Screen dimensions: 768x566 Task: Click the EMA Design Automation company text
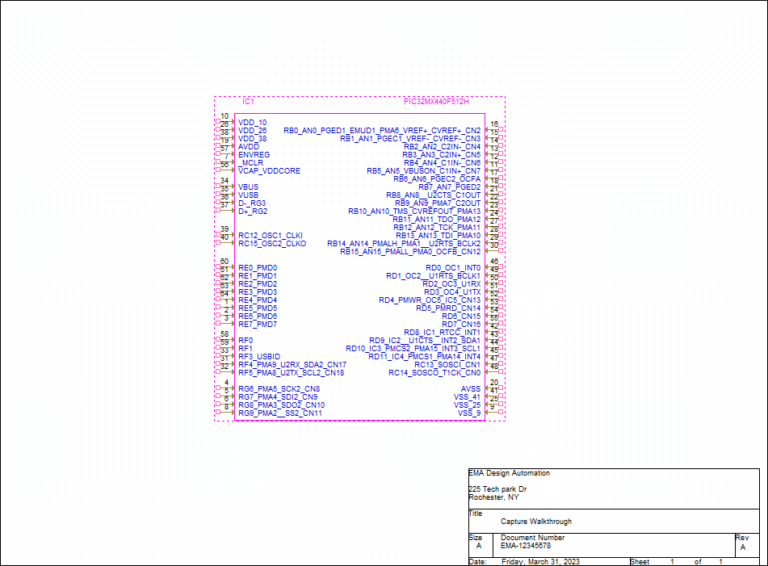point(509,473)
